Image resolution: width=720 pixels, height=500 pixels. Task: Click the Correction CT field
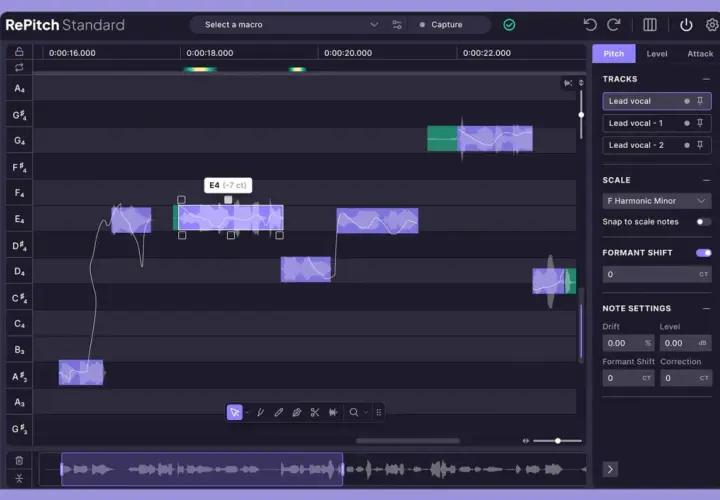pyautogui.click(x=686, y=378)
